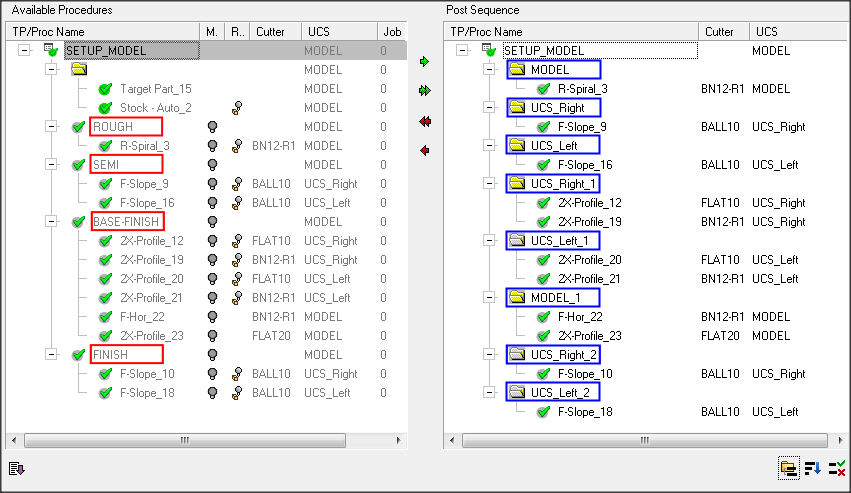Toggle the lightbulb on BASE-FINISH row
Screen dimensions: 851x493
[x=212, y=222]
